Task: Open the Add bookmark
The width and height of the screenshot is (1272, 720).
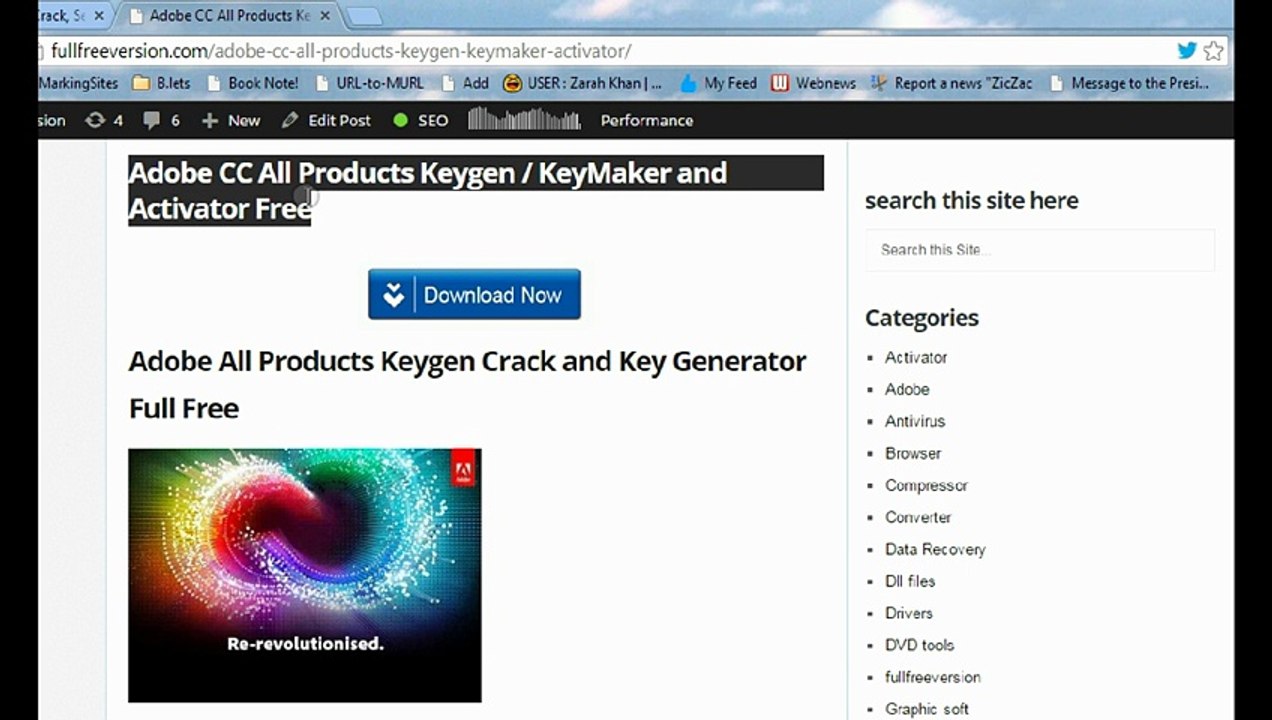Action: pos(465,83)
